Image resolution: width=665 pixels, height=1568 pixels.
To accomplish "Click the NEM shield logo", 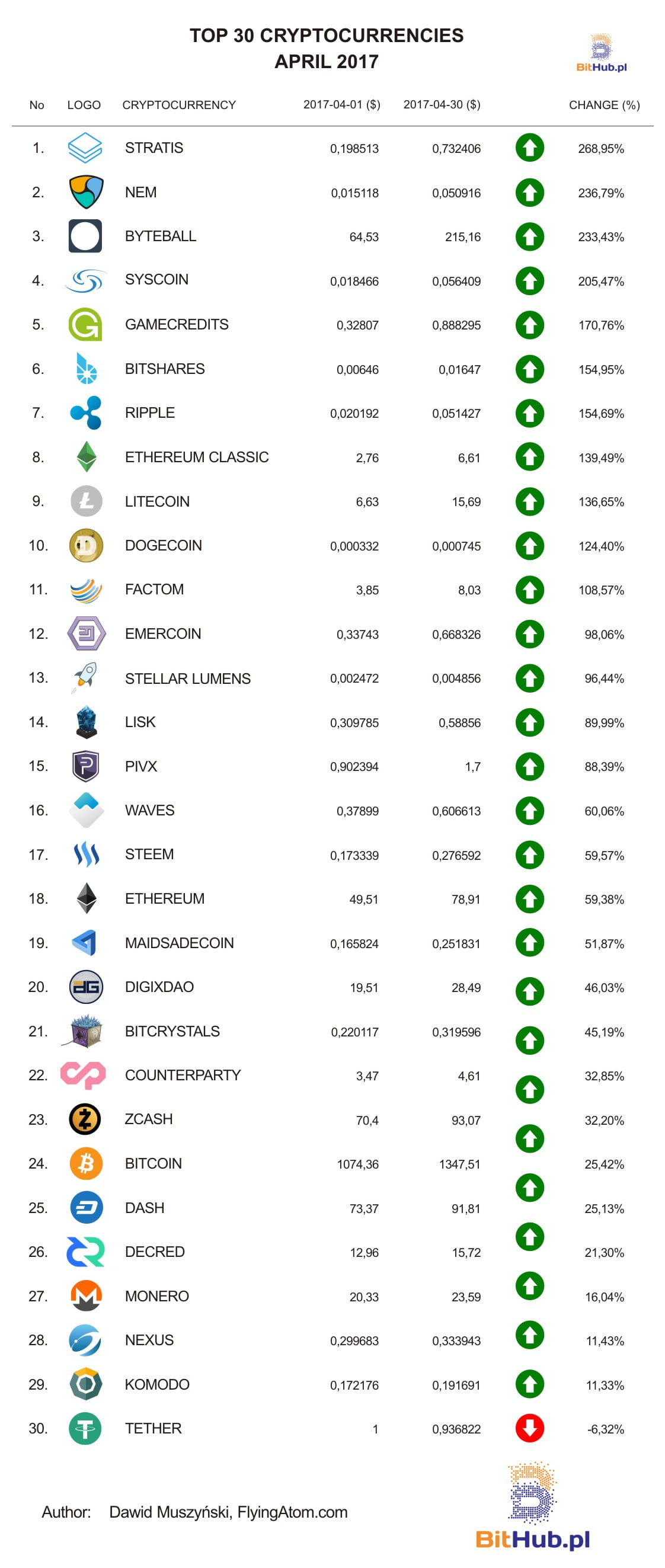I will coord(86,193).
